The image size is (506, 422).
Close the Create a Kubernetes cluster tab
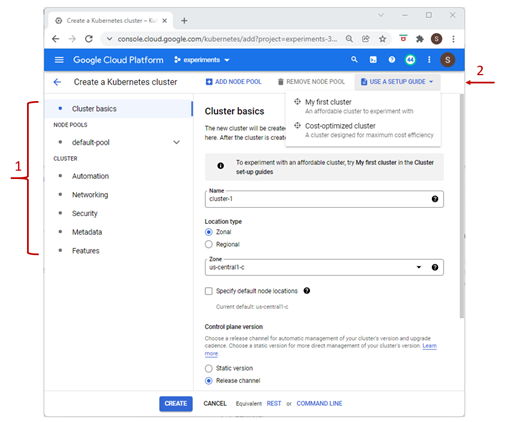(164, 21)
